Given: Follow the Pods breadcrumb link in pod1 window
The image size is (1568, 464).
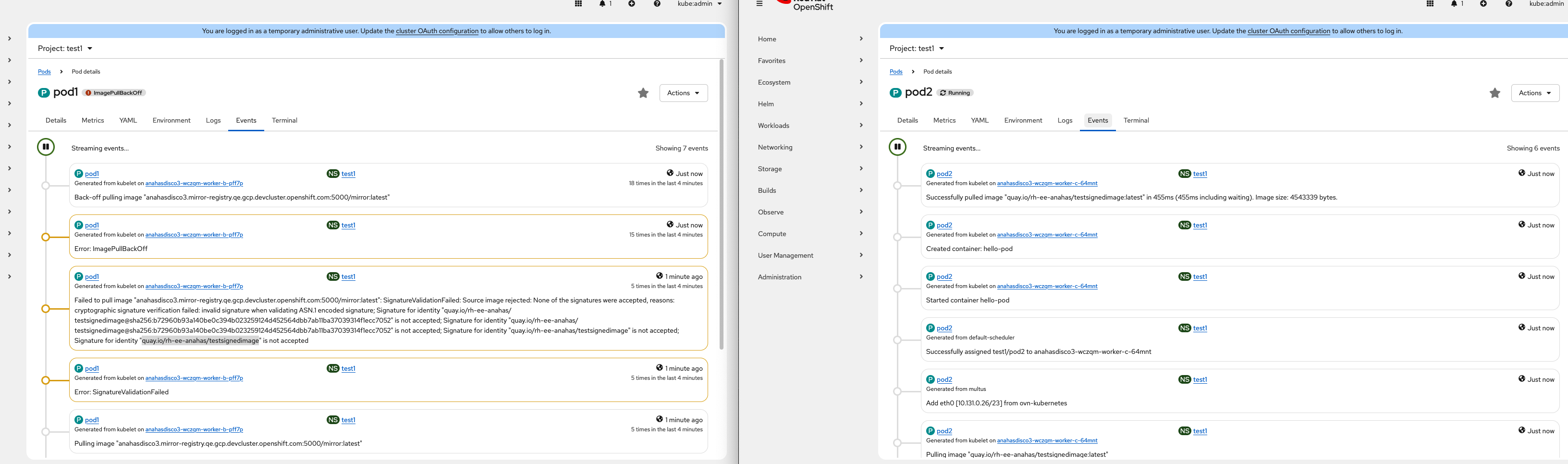Looking at the screenshot, I should point(44,72).
